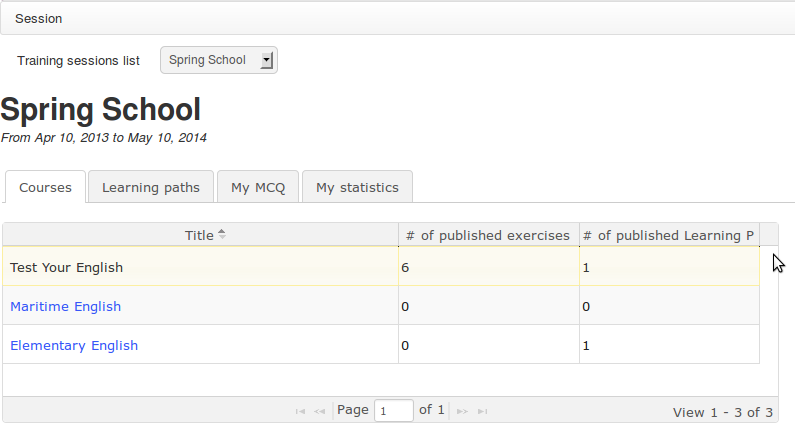The image size is (795, 423).
Task: Click exercises count 6 cell
Action: coord(487,268)
